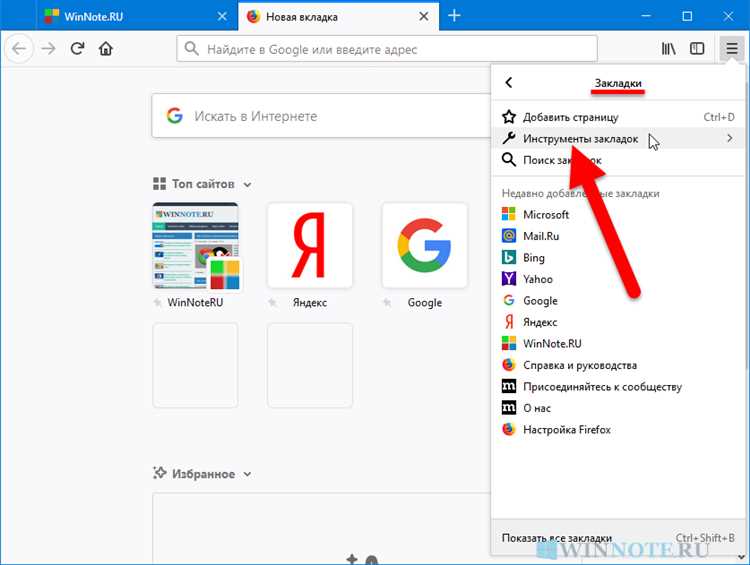Click the Mozilla icon beside Присоединяйтесь к сообществу
The width and height of the screenshot is (750, 565).
pos(508,386)
